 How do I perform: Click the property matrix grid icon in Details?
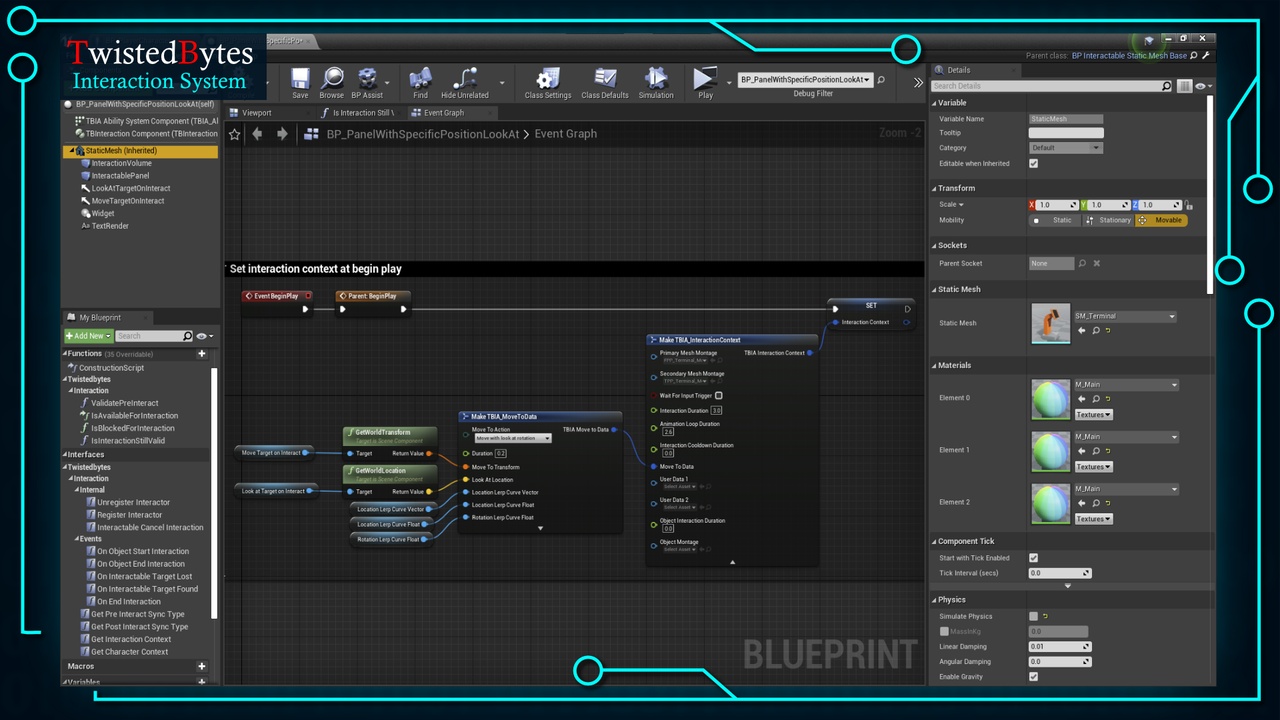[x=1185, y=86]
